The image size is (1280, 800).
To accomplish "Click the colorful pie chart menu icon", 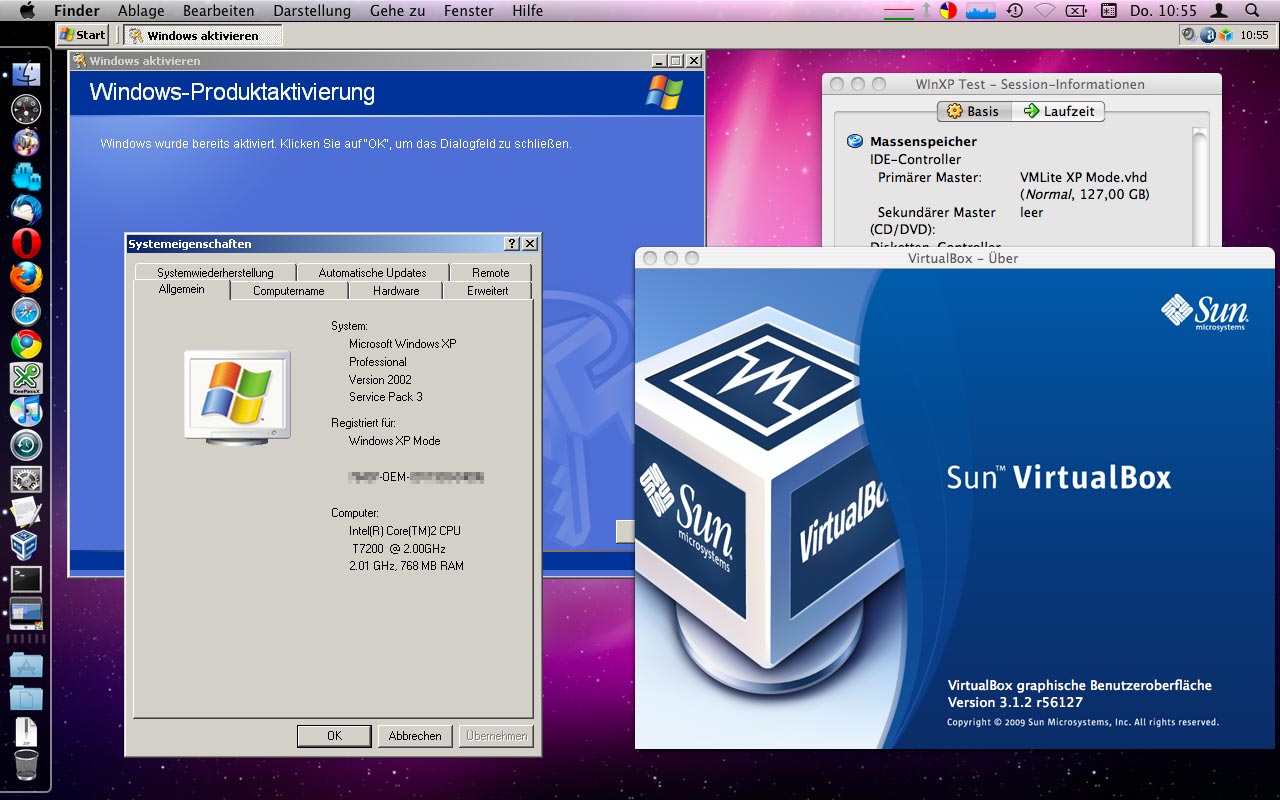I will (x=948, y=11).
